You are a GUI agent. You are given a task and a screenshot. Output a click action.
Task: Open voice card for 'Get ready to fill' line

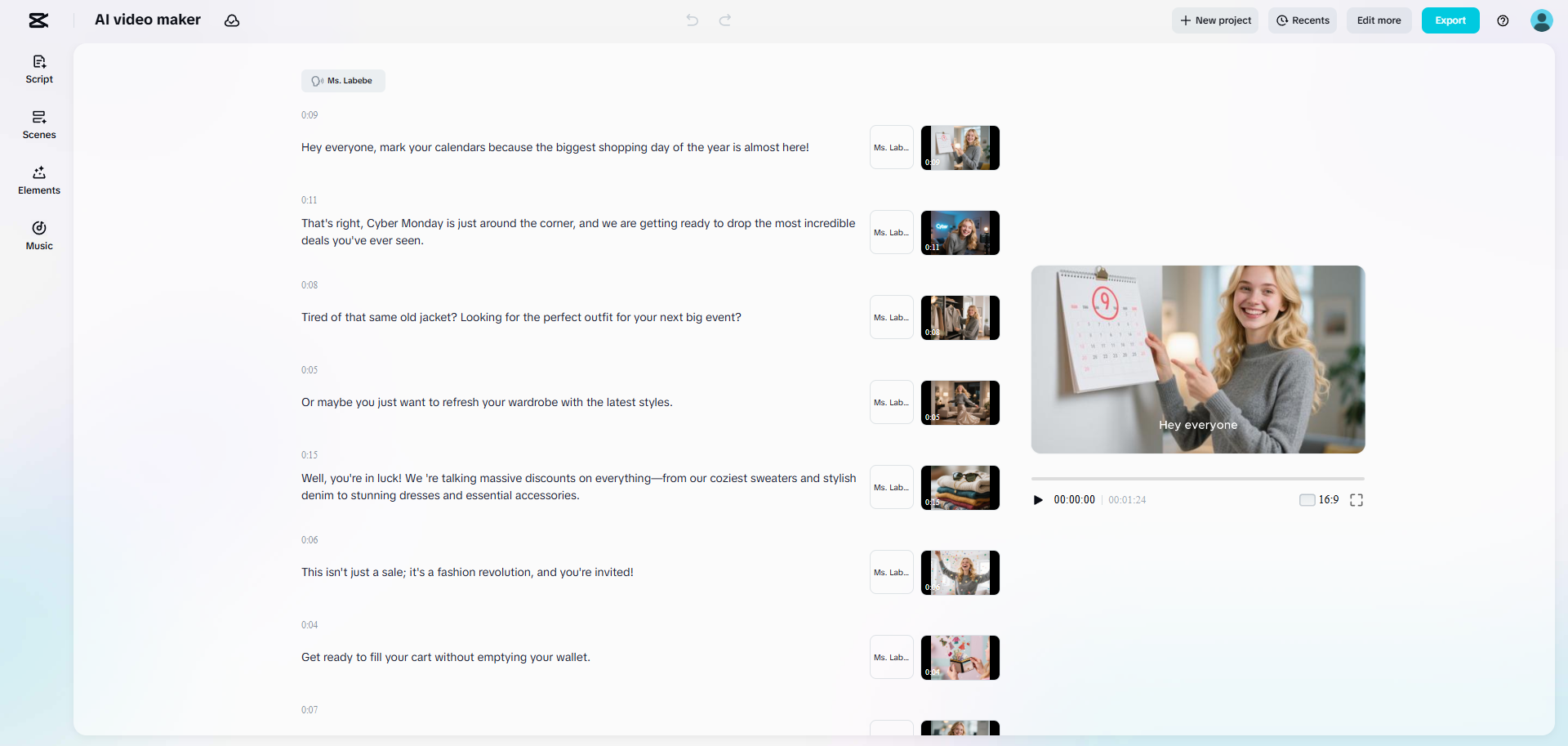coord(892,657)
